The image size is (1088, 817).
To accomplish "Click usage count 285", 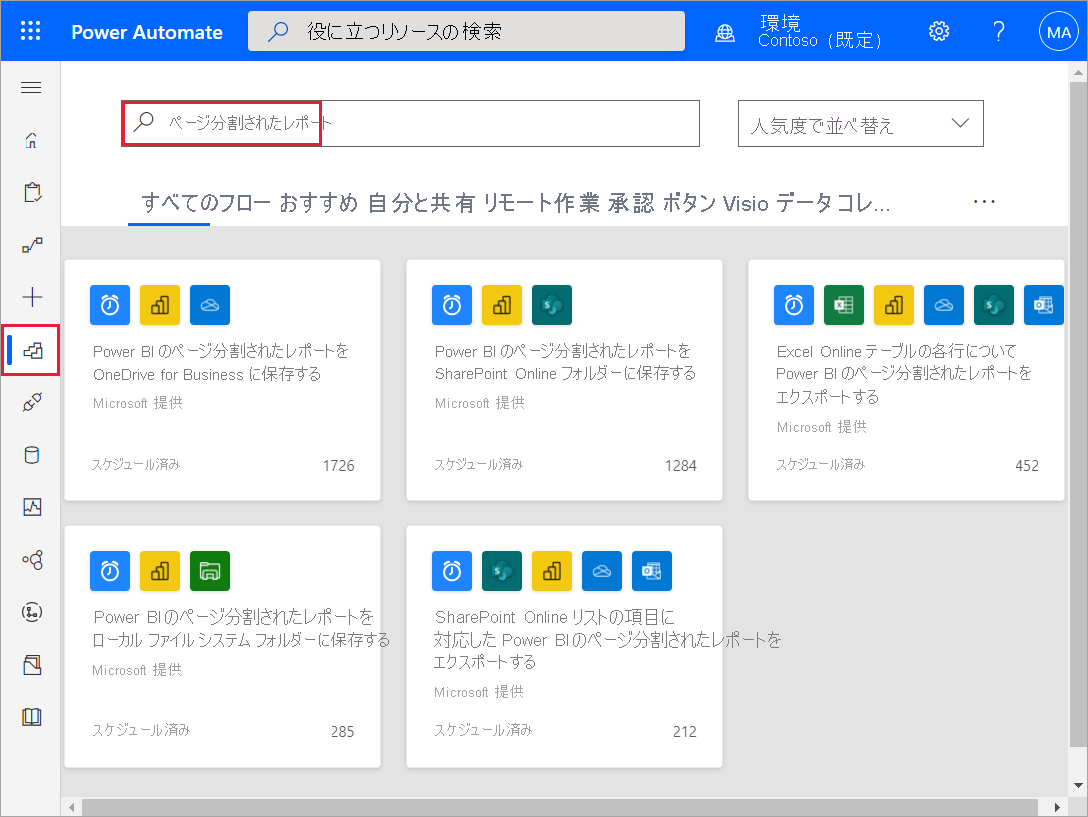I will pyautogui.click(x=342, y=732).
